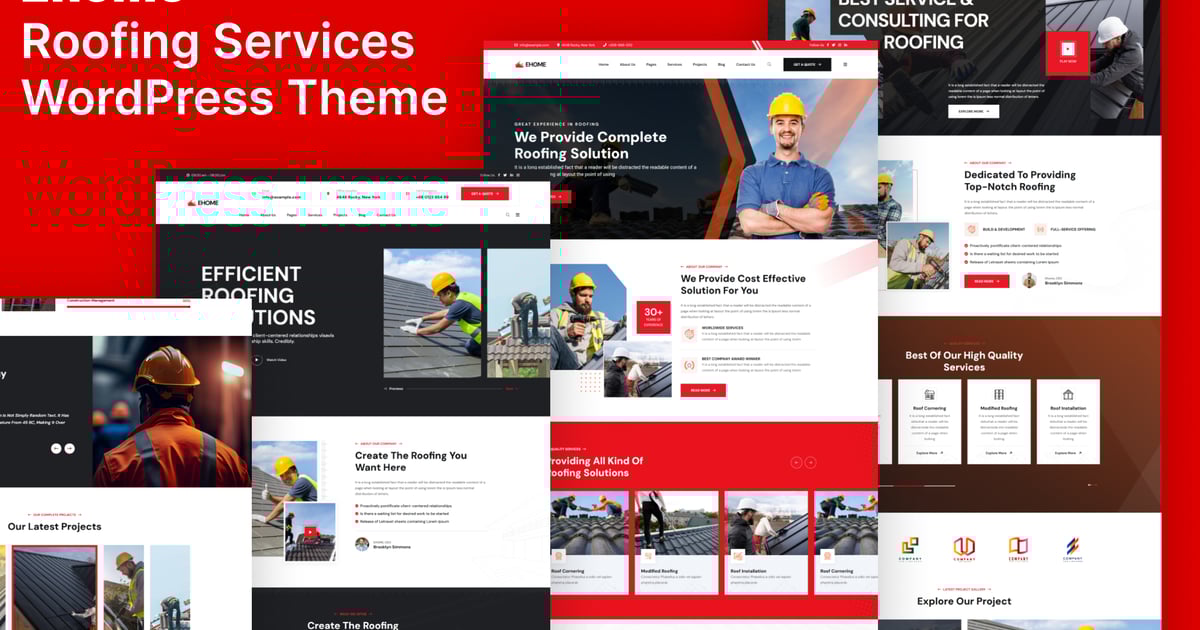
Task: Click the Play Now video button top right
Action: click(x=1068, y=52)
